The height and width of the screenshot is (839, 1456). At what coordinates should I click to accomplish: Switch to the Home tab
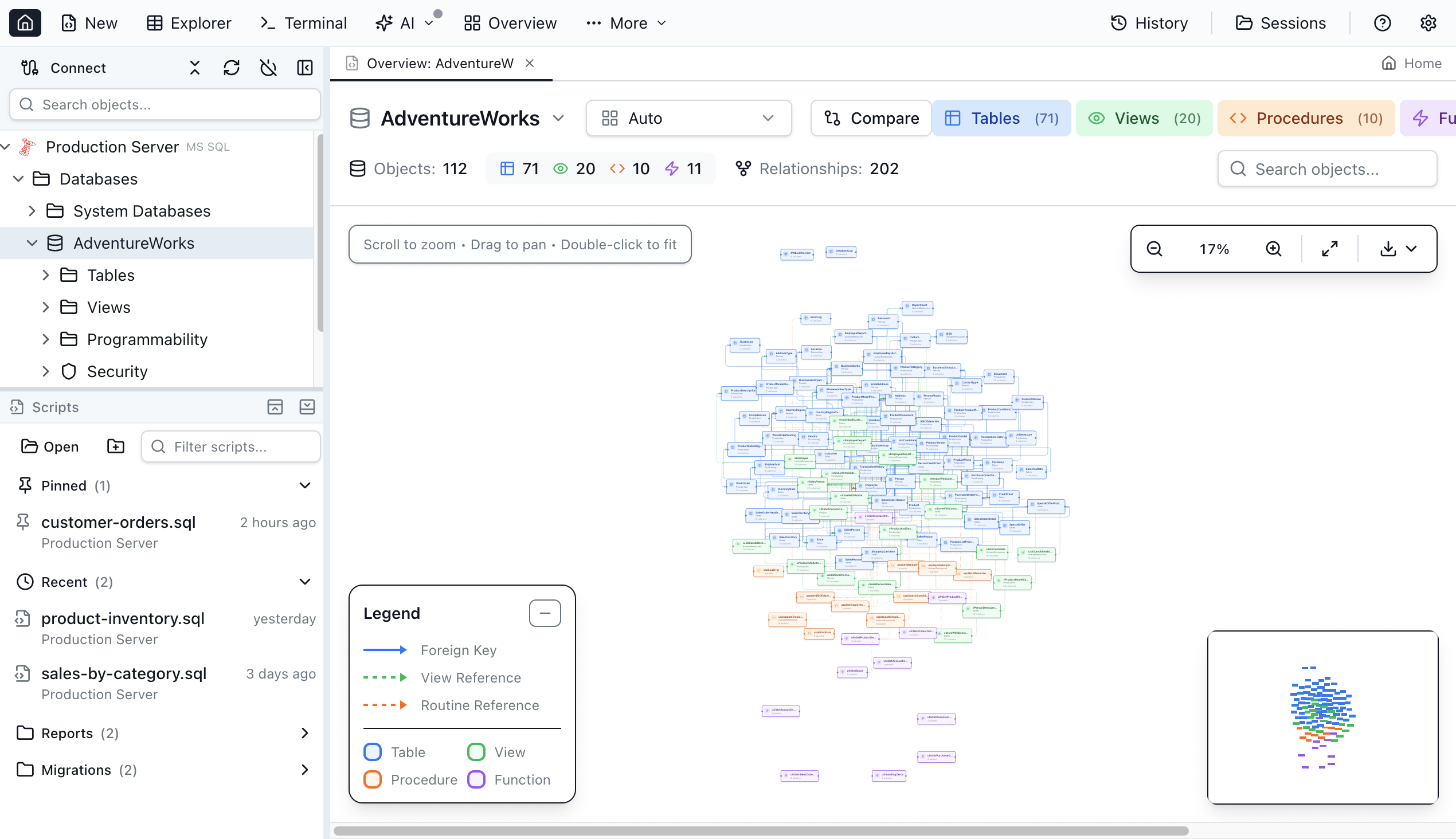pos(1412,64)
